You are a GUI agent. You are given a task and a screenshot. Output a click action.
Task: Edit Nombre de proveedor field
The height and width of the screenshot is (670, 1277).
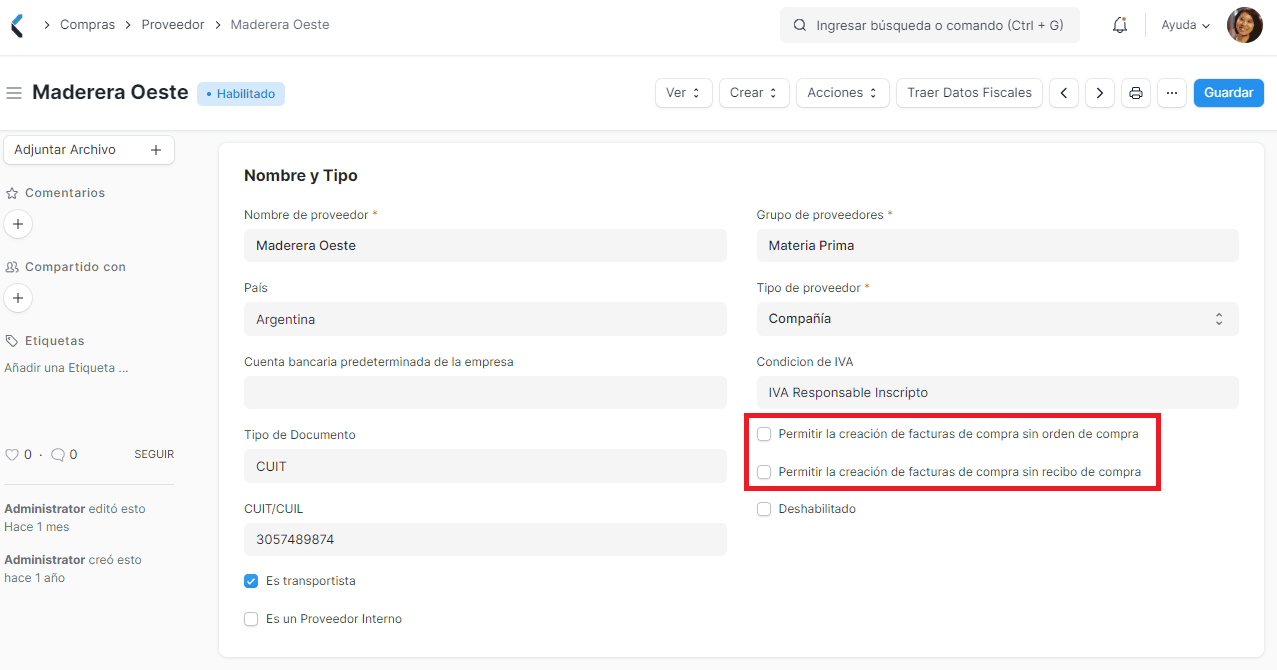[x=485, y=246]
